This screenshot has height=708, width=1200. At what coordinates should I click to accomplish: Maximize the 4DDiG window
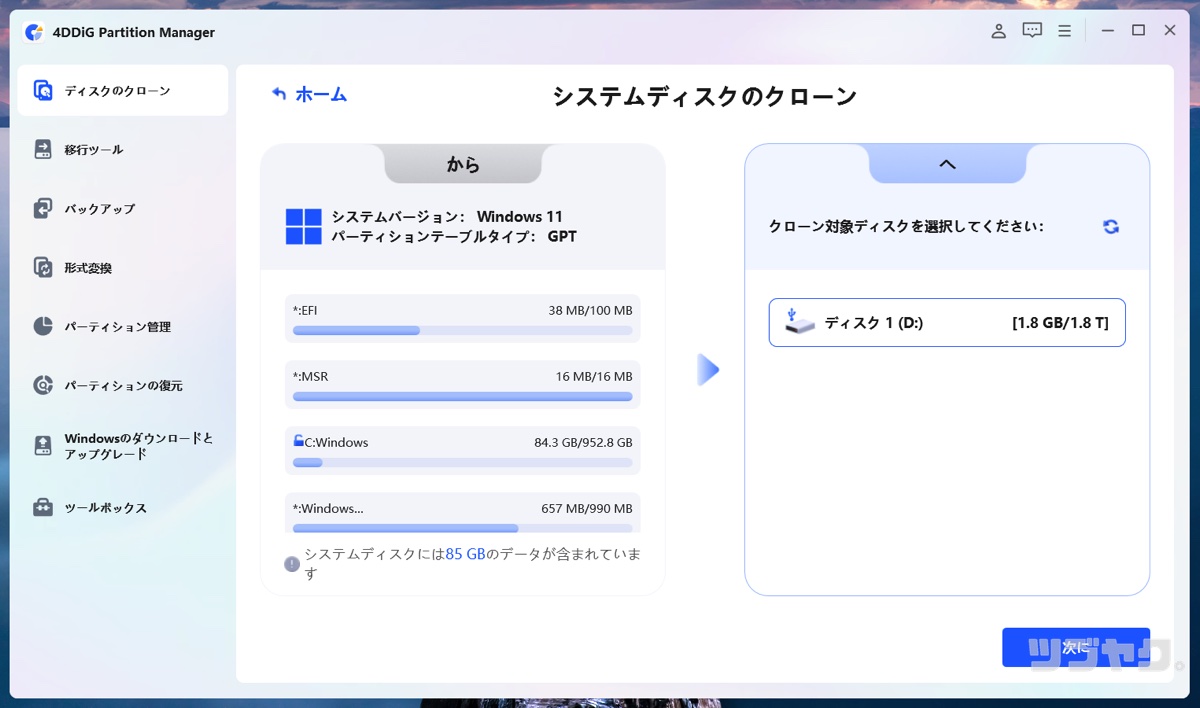[x=1138, y=31]
